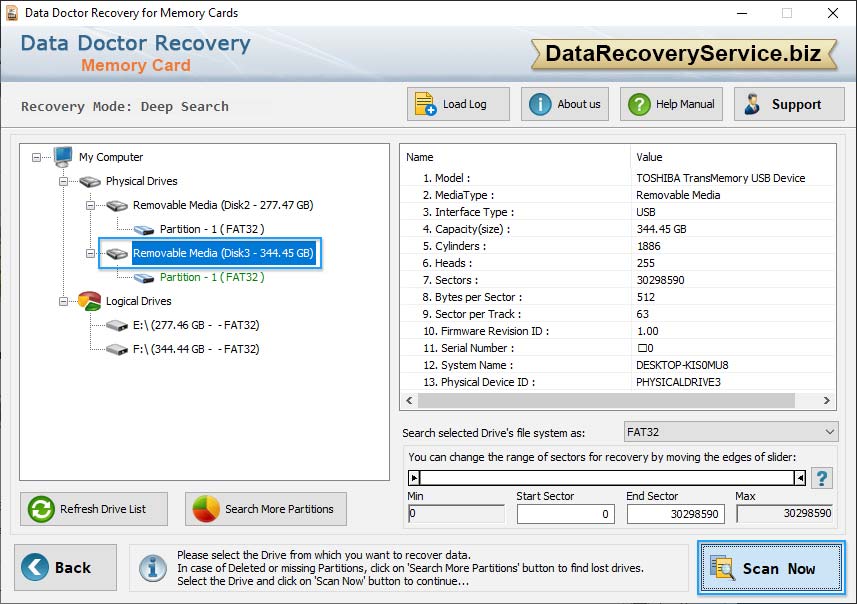The height and width of the screenshot is (604, 857).
Task: Select E:\ (277.46 GB - - FAT32) drive
Action: point(196,325)
